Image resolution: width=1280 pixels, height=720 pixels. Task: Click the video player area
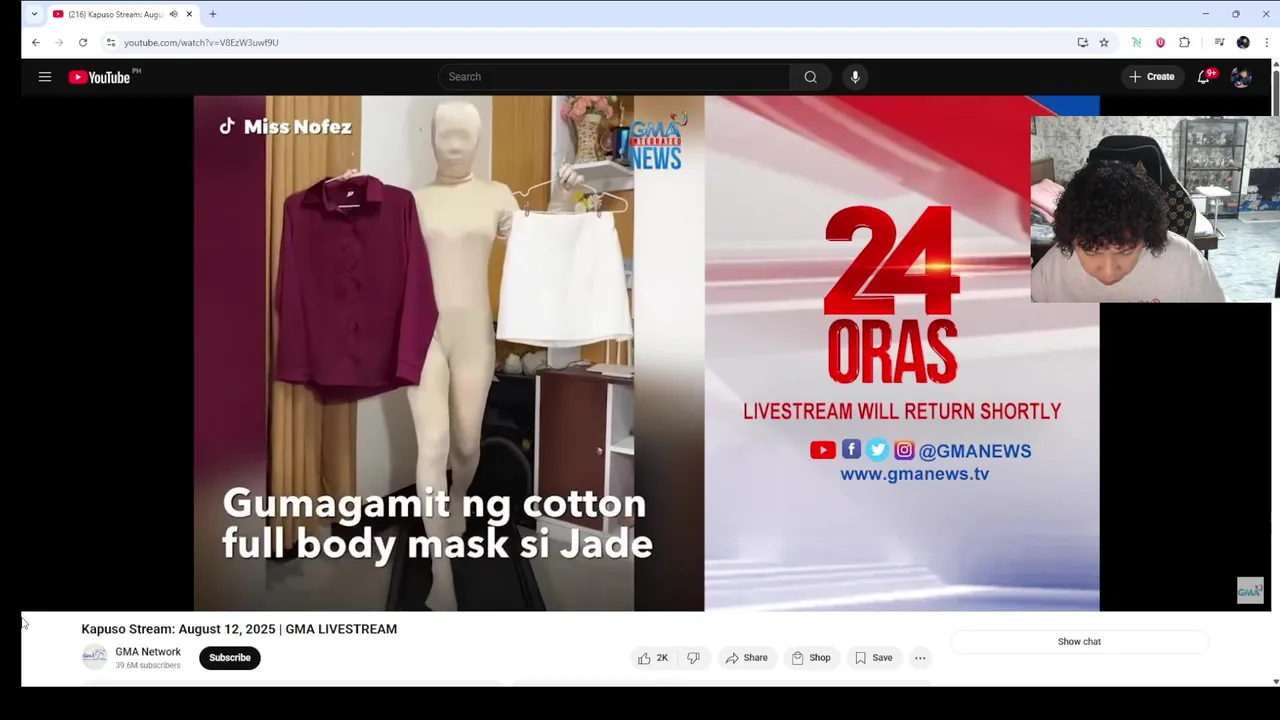(646, 353)
